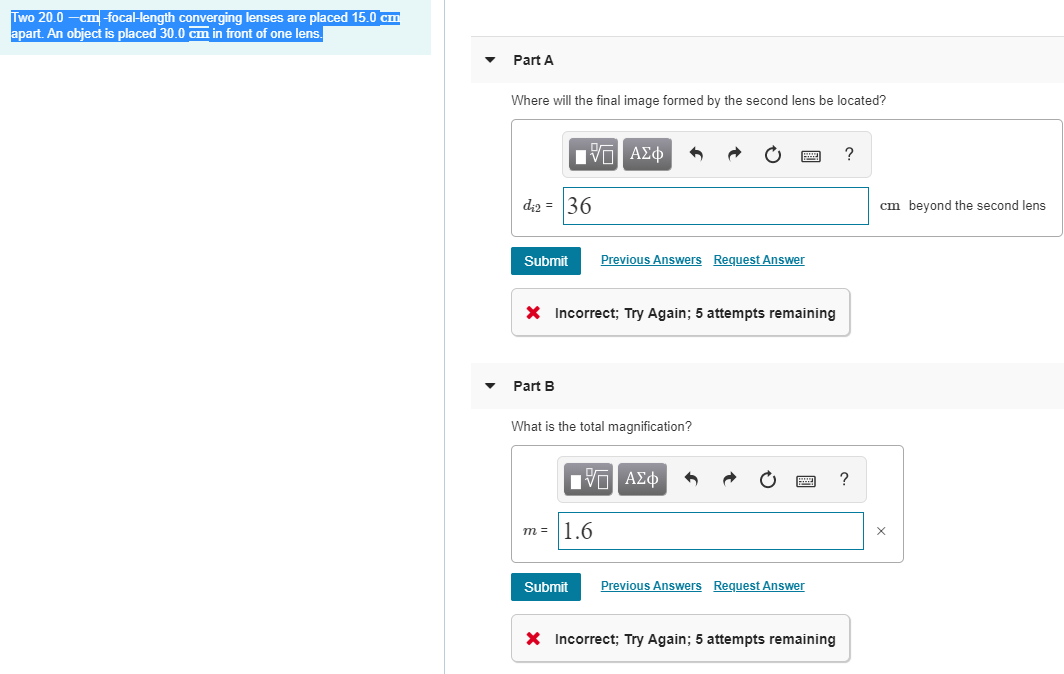Request Answer for Part A
The width and height of the screenshot is (1064, 674).
[758, 260]
